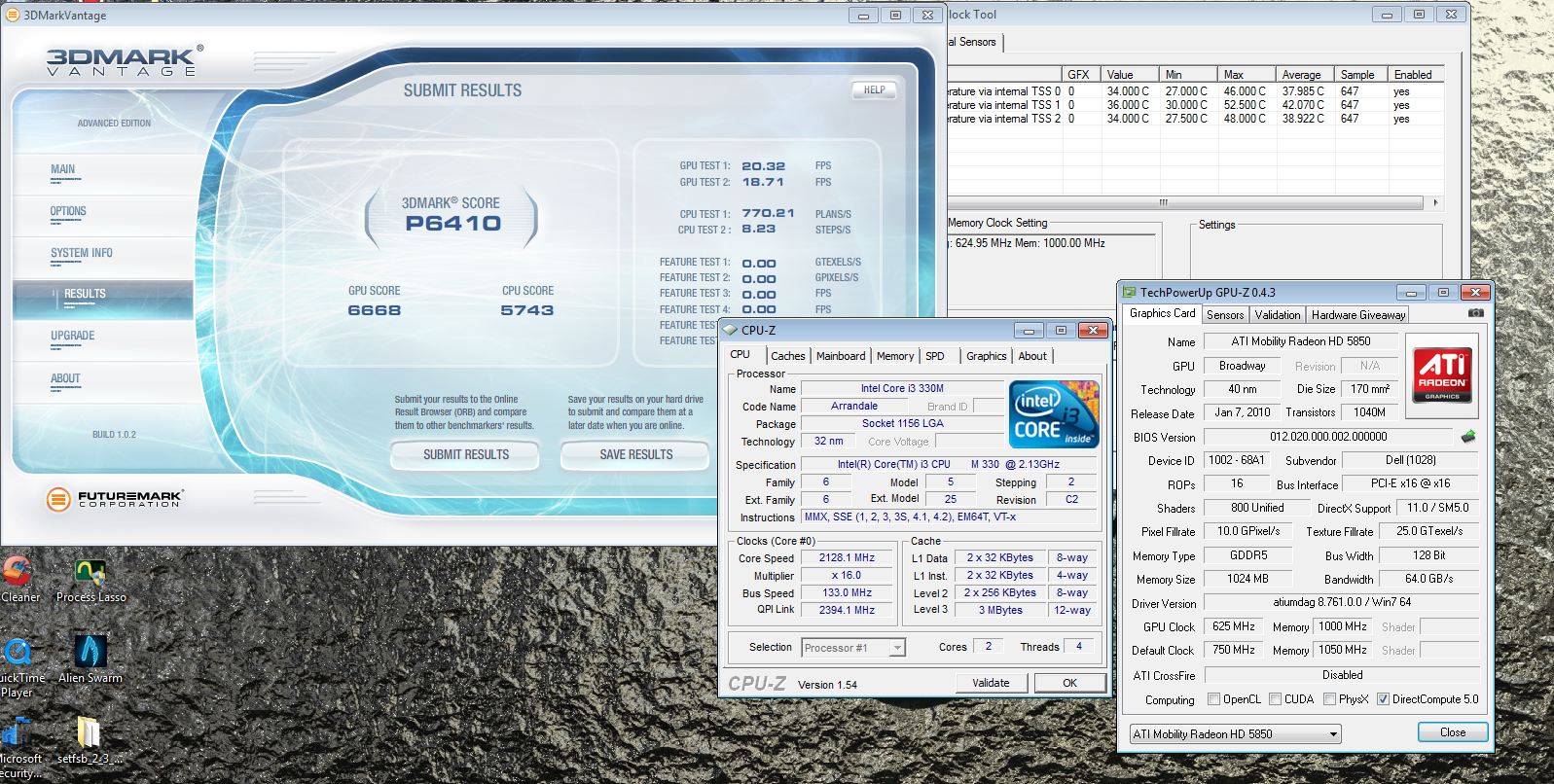Switch to the Mainboard tab in CPU-Z
Viewport: 1554px width, 784px height.
pyautogui.click(x=841, y=356)
